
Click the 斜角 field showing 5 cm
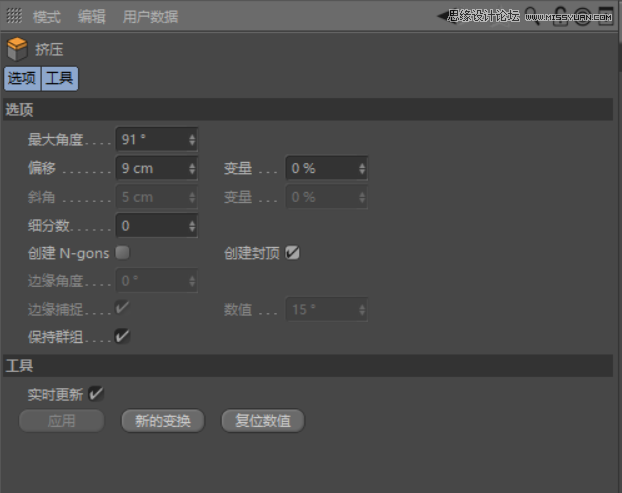point(157,197)
